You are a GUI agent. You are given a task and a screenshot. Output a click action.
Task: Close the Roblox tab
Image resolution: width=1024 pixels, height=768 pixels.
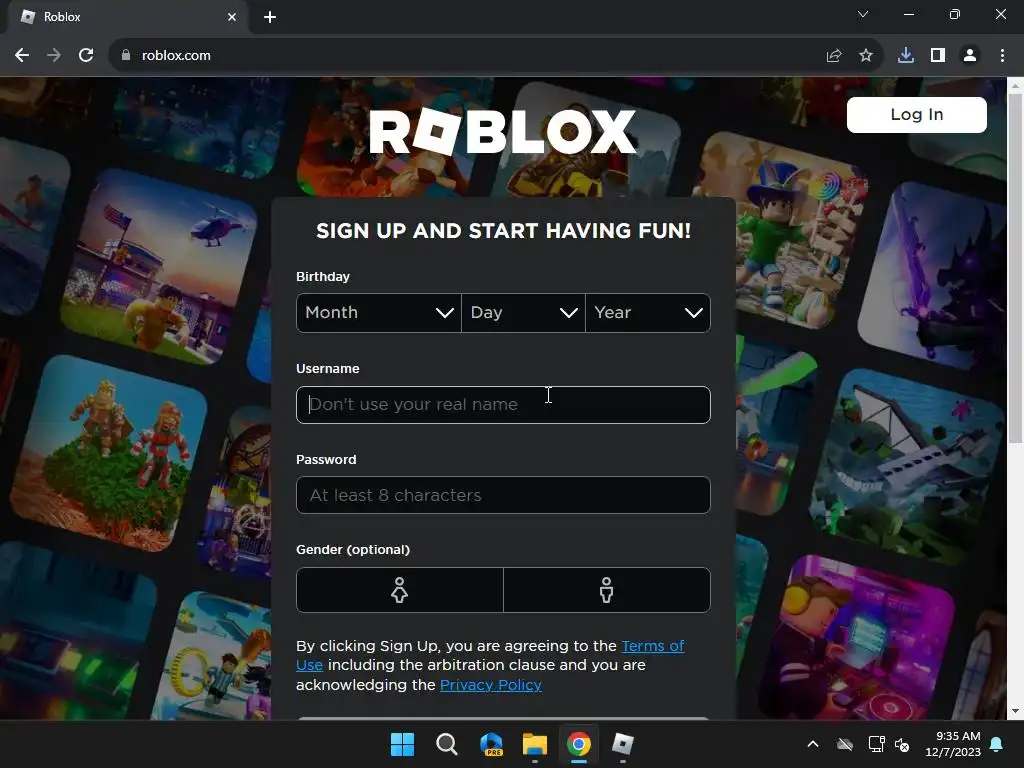[x=232, y=17]
